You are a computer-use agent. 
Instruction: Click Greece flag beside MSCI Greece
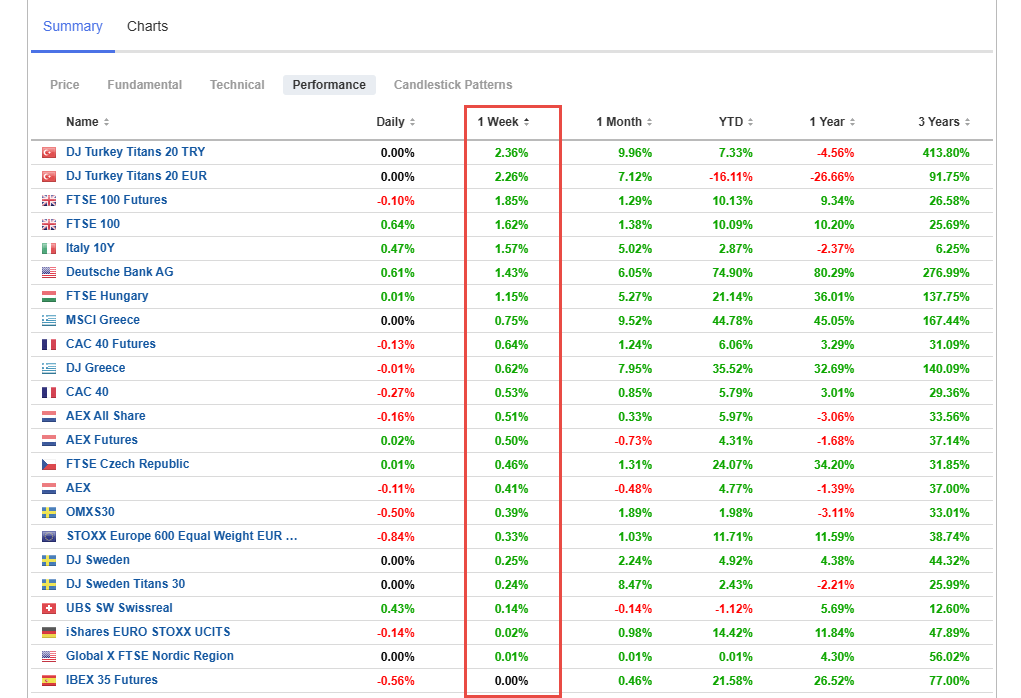(x=49, y=321)
